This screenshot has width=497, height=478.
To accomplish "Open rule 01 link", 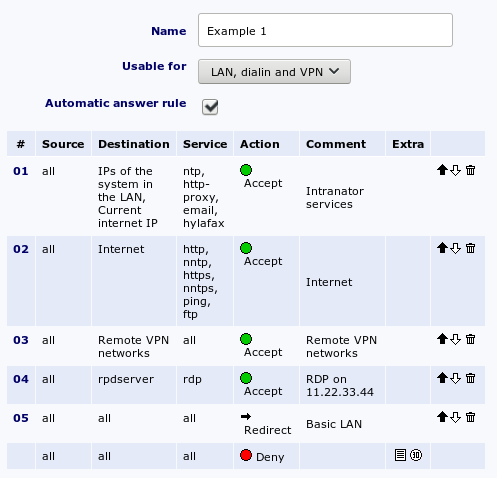I will pyautogui.click(x=21, y=171).
